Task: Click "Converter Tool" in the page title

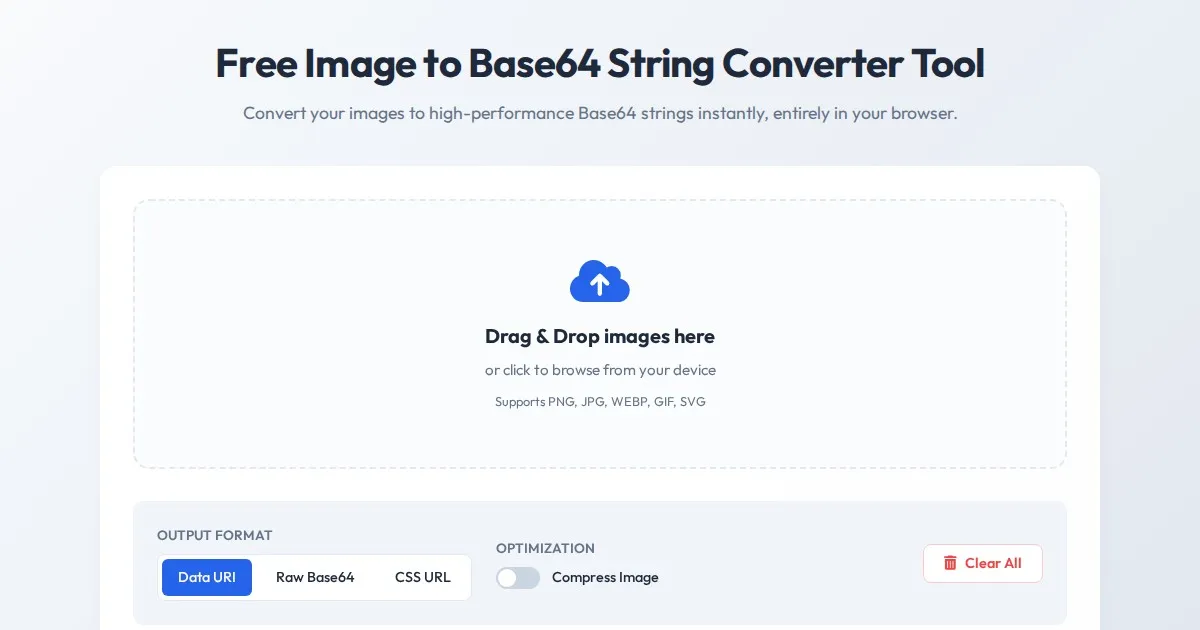Action: (853, 64)
